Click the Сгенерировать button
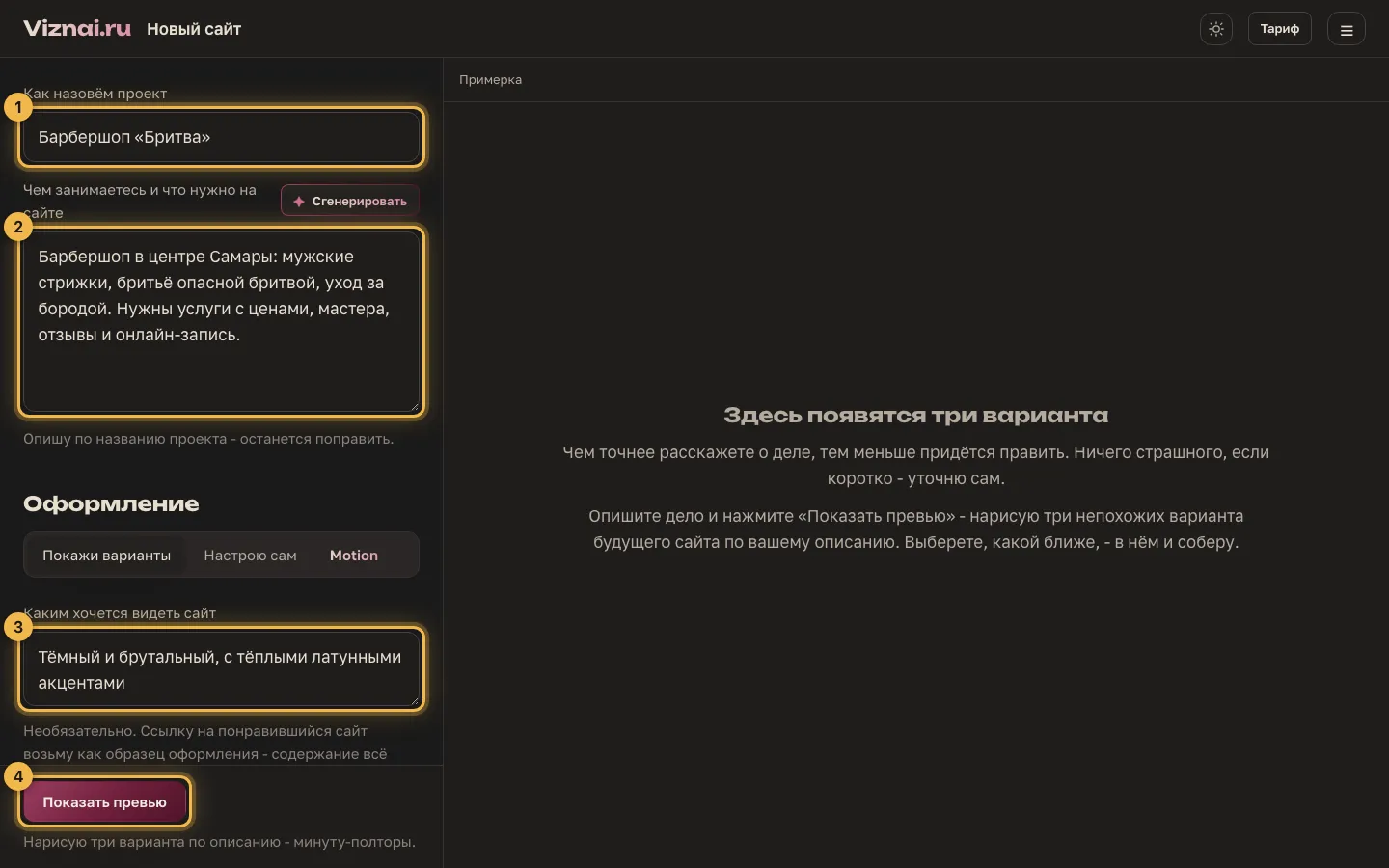Viewport: 1389px width, 868px height. coord(350,201)
